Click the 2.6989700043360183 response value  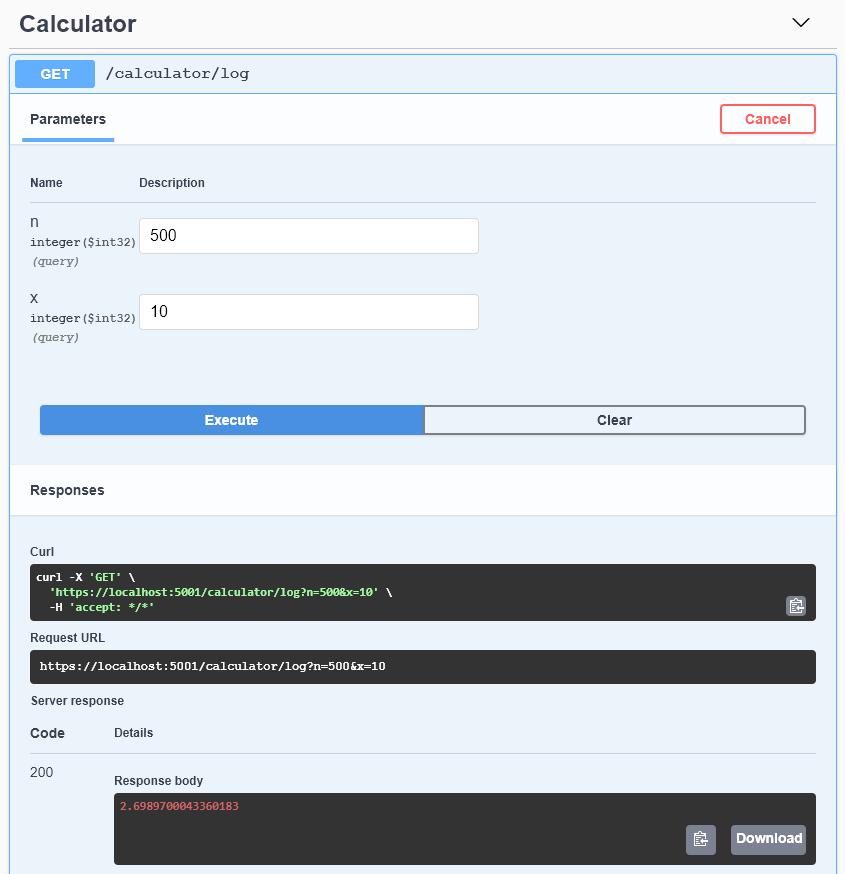coord(179,806)
